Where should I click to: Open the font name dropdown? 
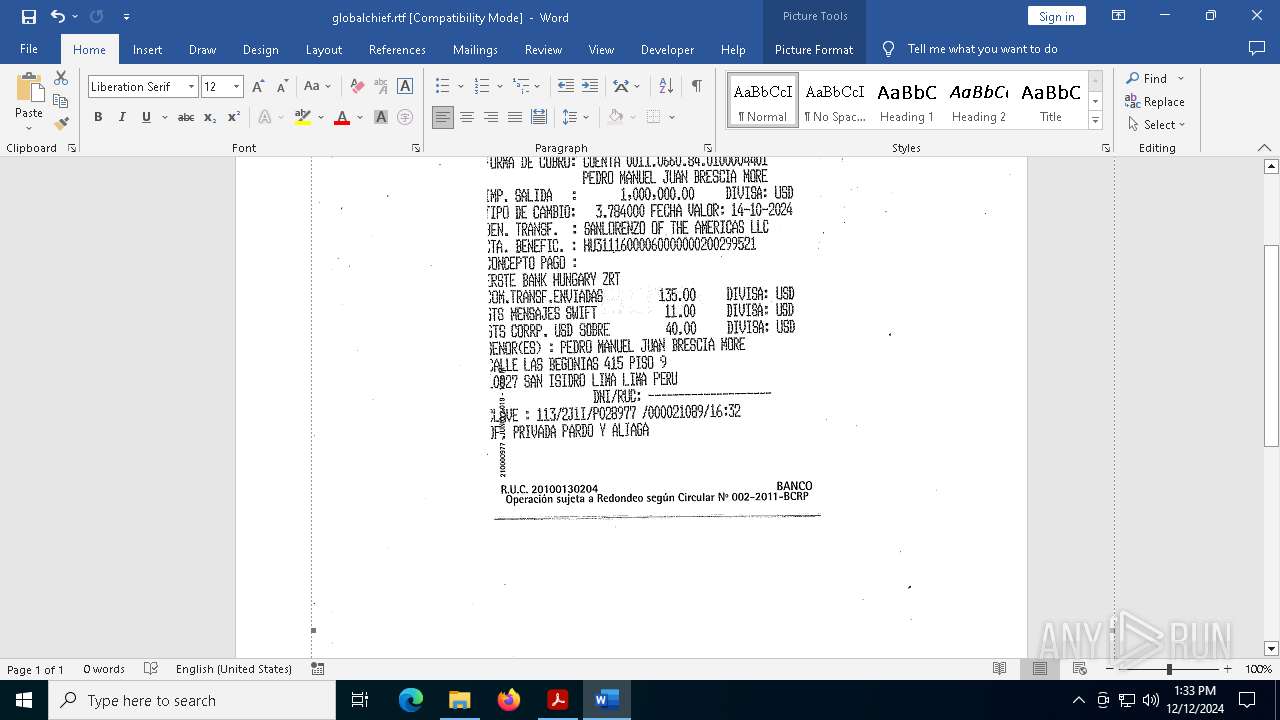(x=191, y=87)
